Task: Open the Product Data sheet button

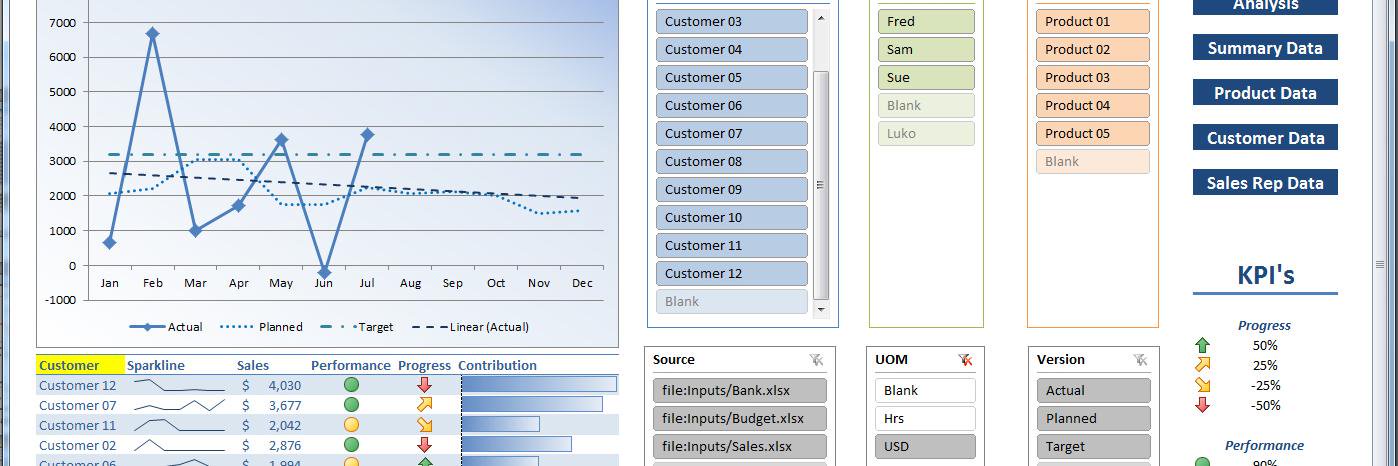Action: tap(1265, 93)
